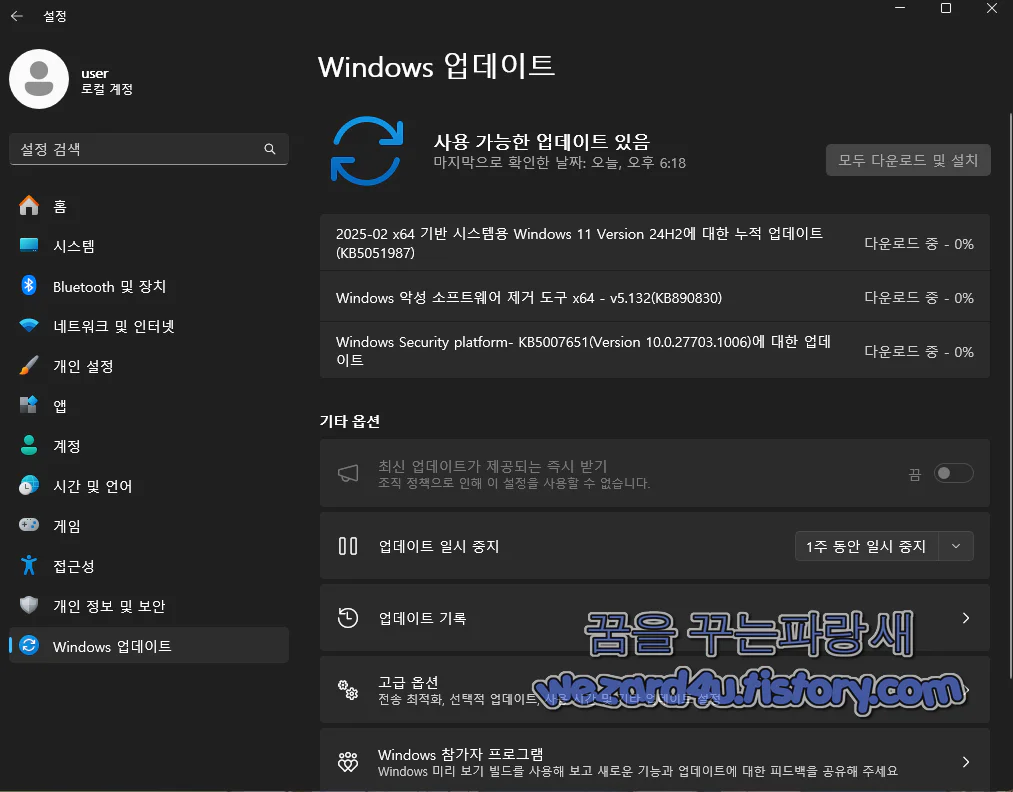
Task: Click the large update sync arrows icon
Action: point(367,151)
